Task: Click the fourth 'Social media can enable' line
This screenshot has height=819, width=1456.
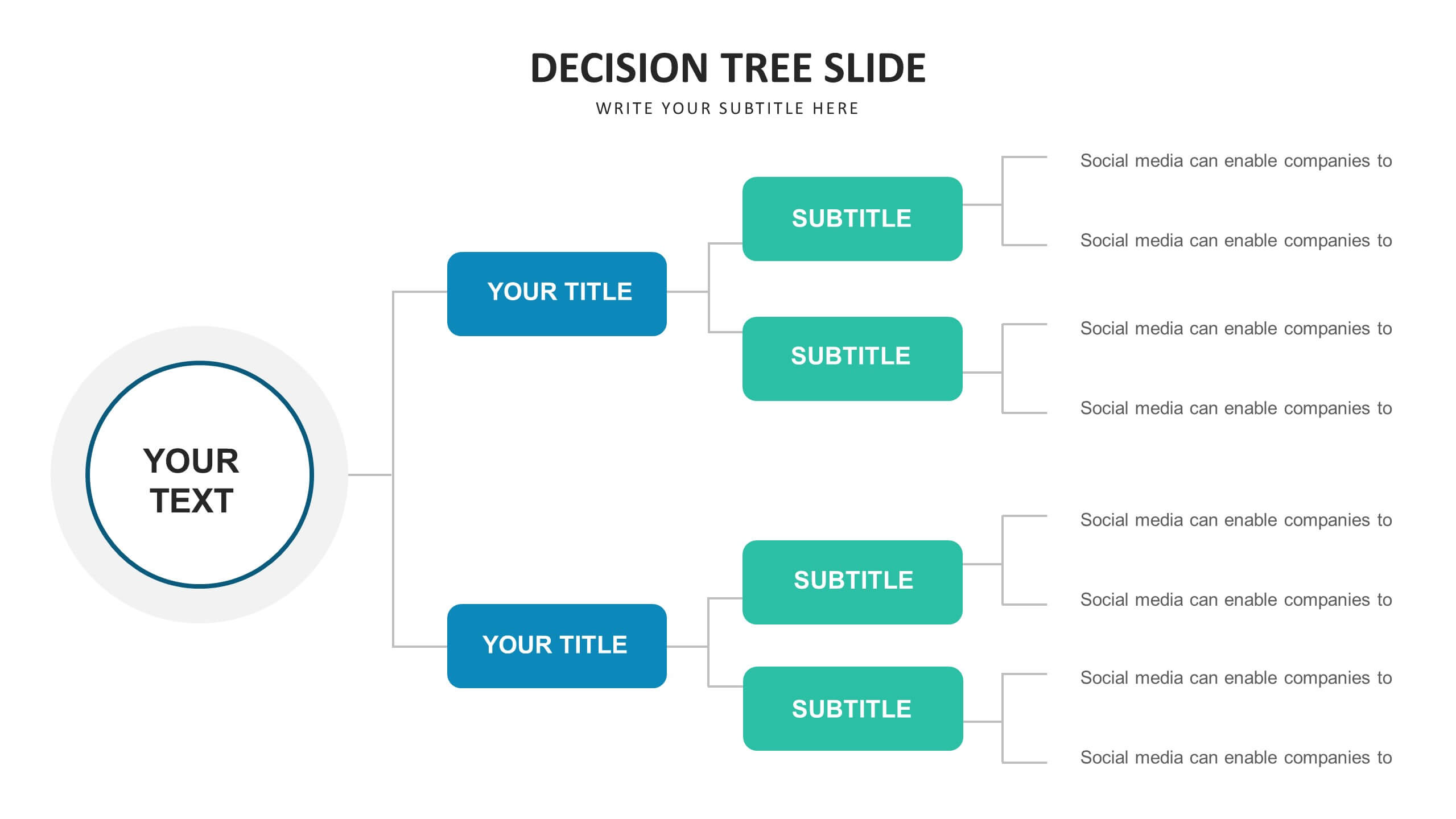Action: point(1236,408)
